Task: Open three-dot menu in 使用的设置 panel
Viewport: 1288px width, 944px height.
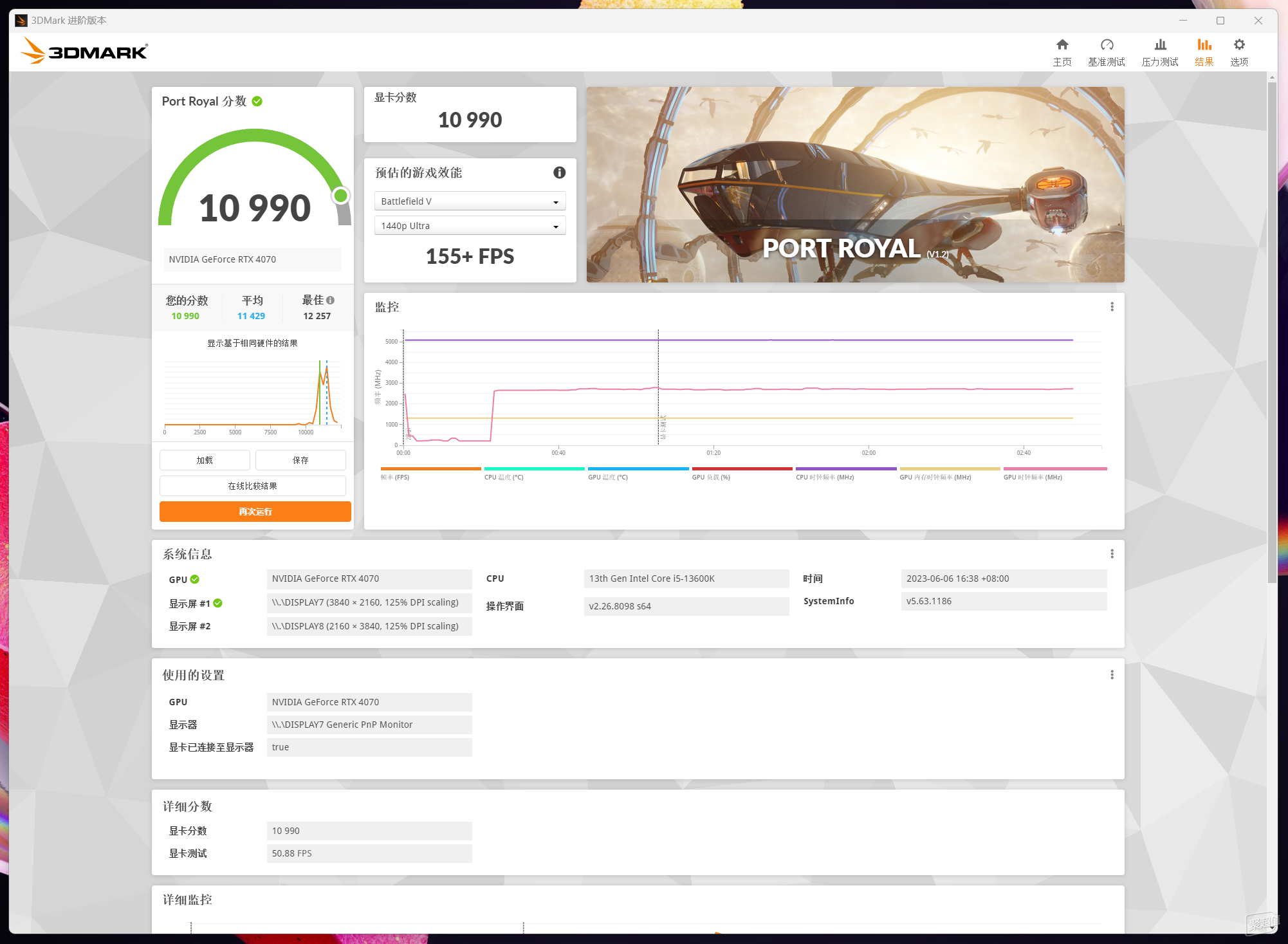Action: click(1112, 675)
